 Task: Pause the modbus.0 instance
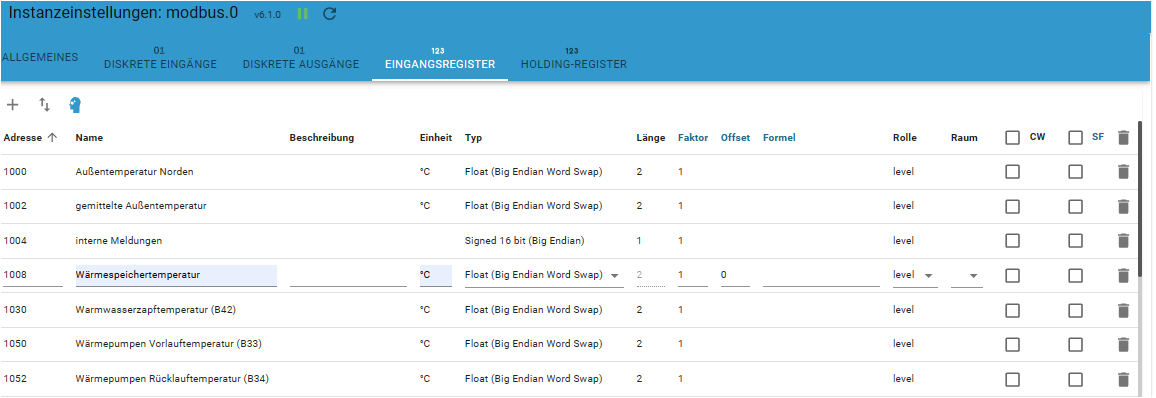click(302, 14)
